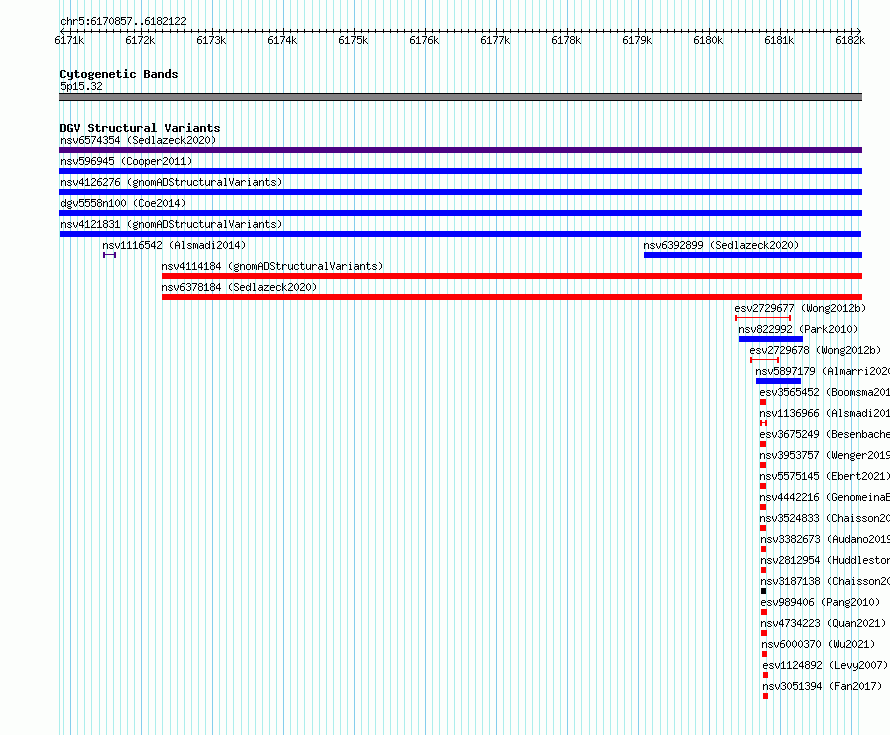Viewport: 890px width, 735px height.
Task: Click the red square marker under nsv3051394
Action: coord(765,696)
